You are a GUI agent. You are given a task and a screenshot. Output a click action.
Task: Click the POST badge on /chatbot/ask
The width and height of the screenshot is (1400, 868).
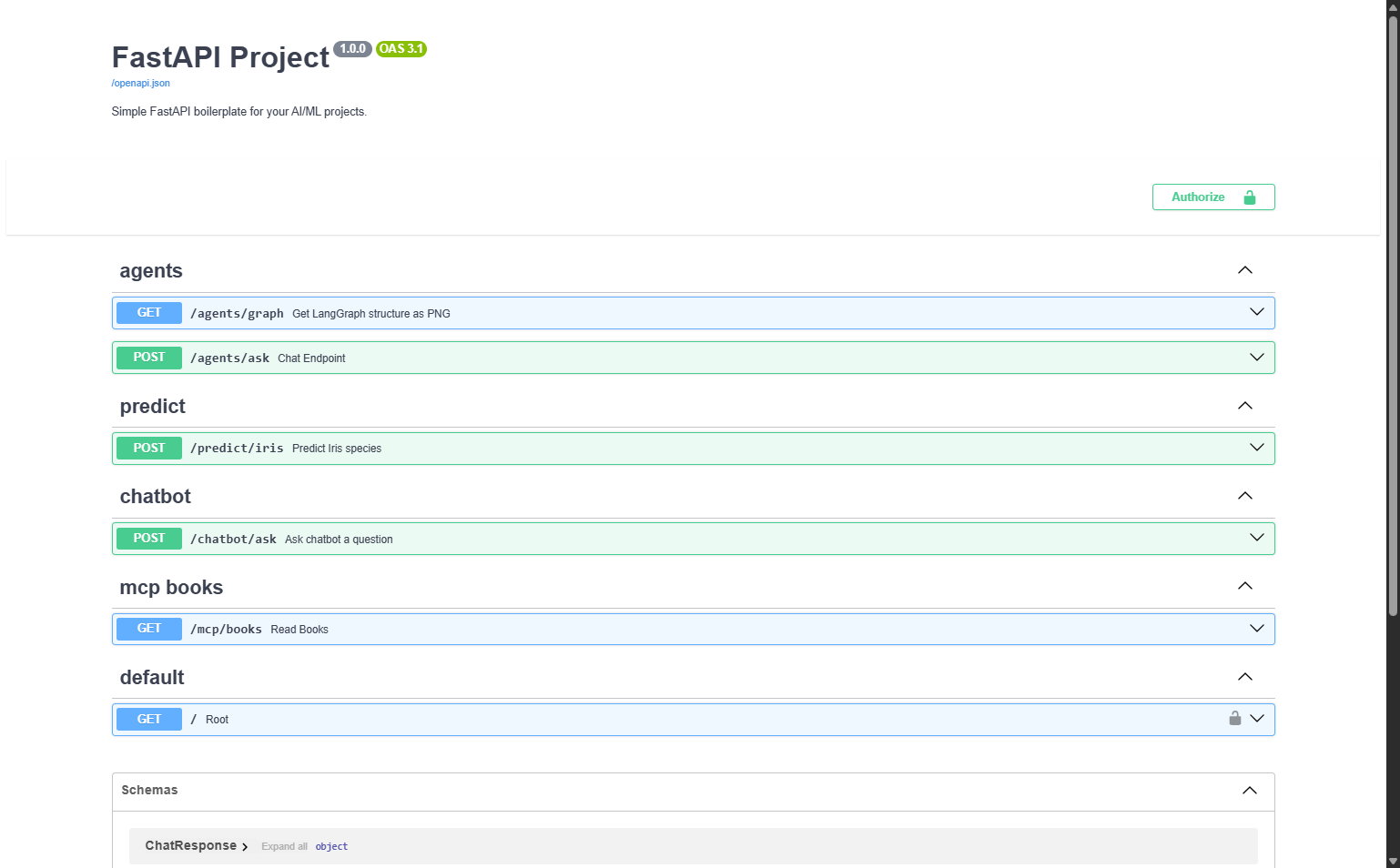tap(148, 538)
